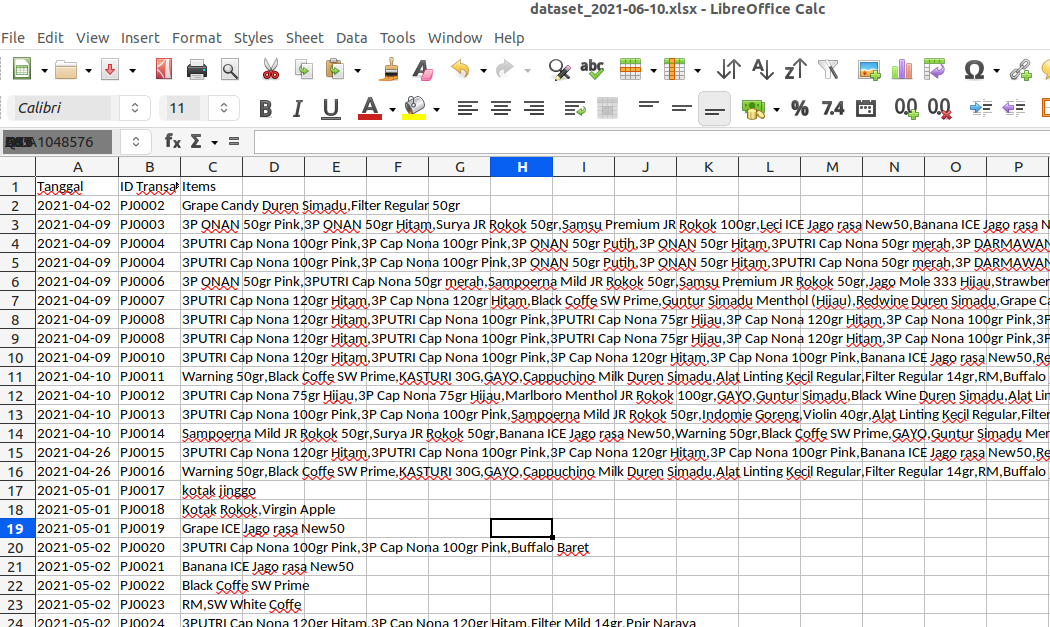Toggle Wrap Text
The image size is (1050, 627).
click(x=575, y=108)
